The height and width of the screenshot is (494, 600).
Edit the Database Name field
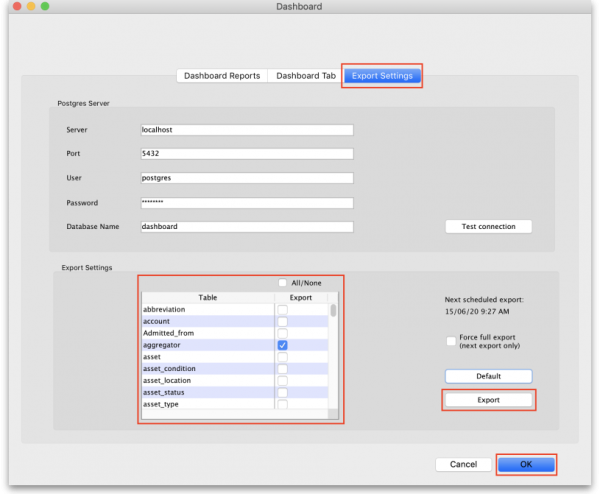247,227
